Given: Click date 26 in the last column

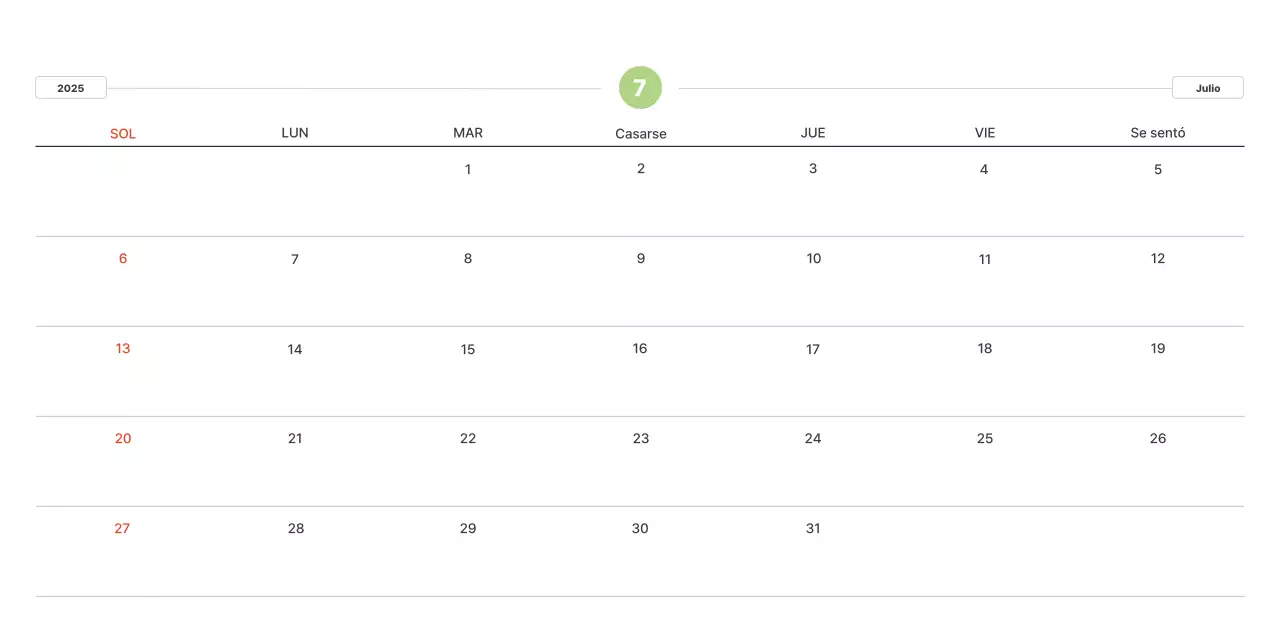Looking at the screenshot, I should [x=1158, y=438].
